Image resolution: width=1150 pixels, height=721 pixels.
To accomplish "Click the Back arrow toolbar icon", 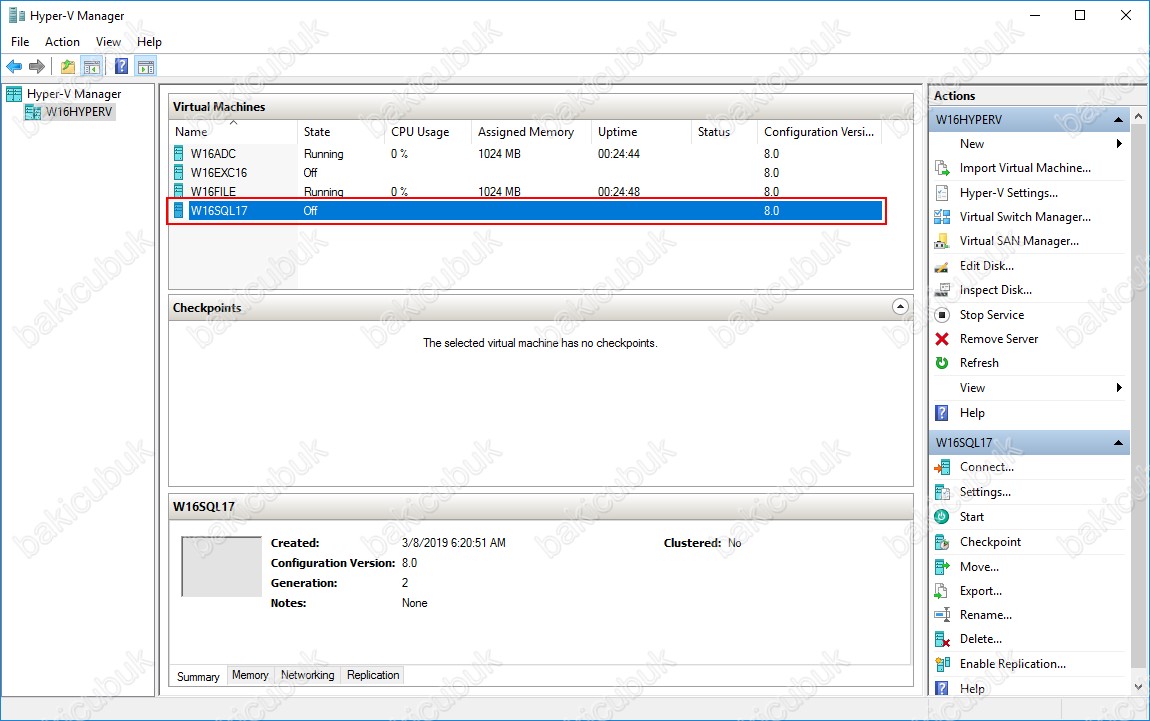I will coord(14,67).
